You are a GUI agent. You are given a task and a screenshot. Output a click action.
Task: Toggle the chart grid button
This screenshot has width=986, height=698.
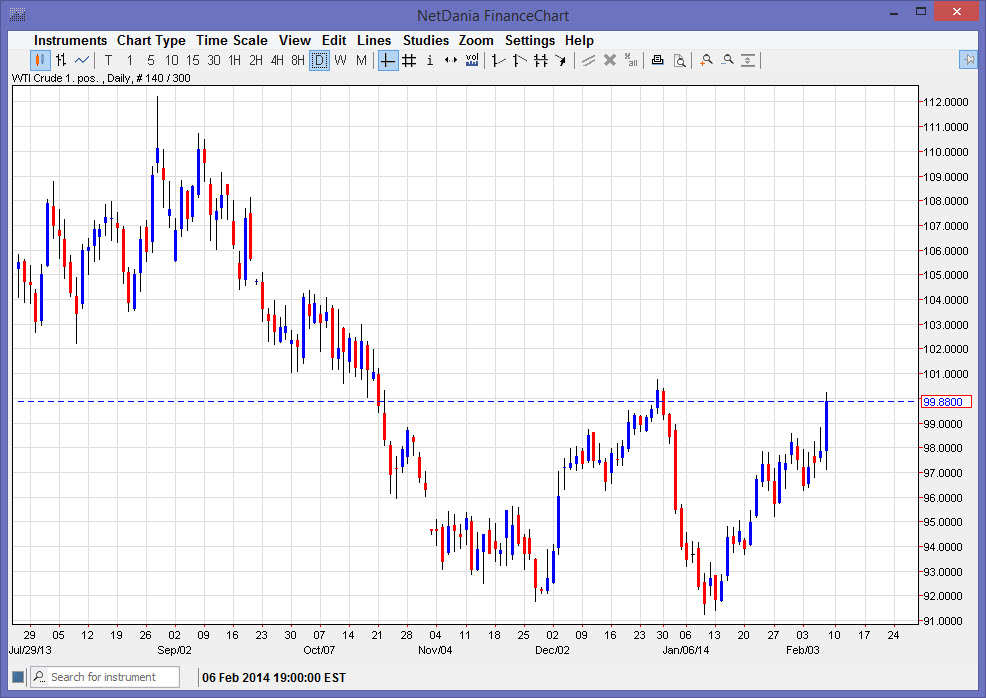pyautogui.click(x=409, y=60)
